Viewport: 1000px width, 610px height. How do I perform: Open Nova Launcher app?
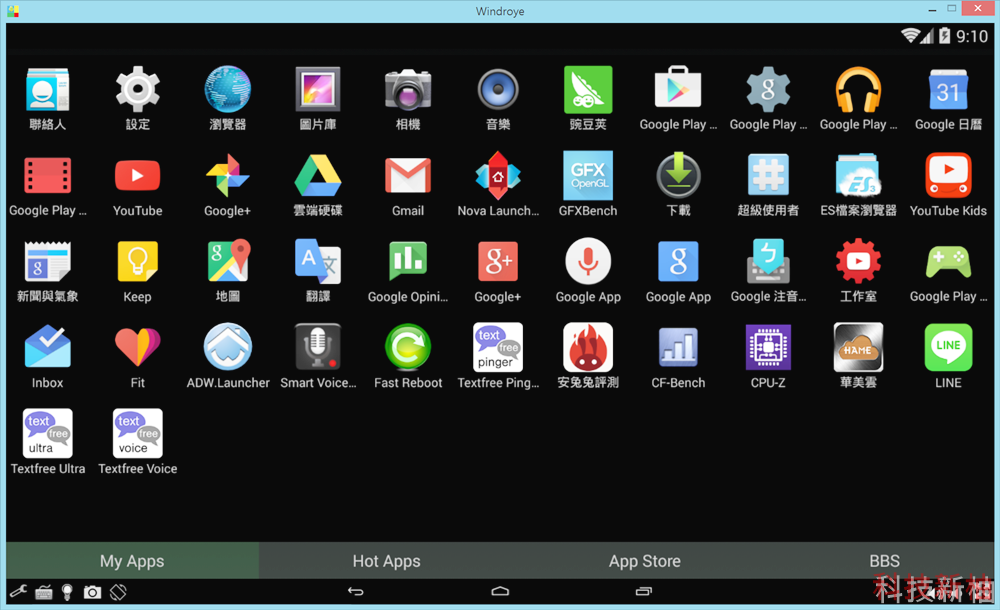pos(498,176)
